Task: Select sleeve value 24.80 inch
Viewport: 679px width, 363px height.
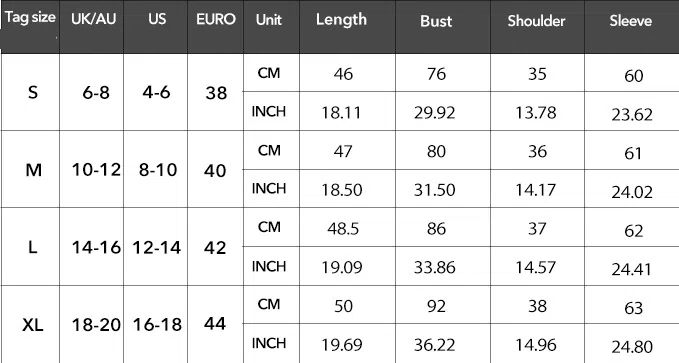Action: coord(632,347)
